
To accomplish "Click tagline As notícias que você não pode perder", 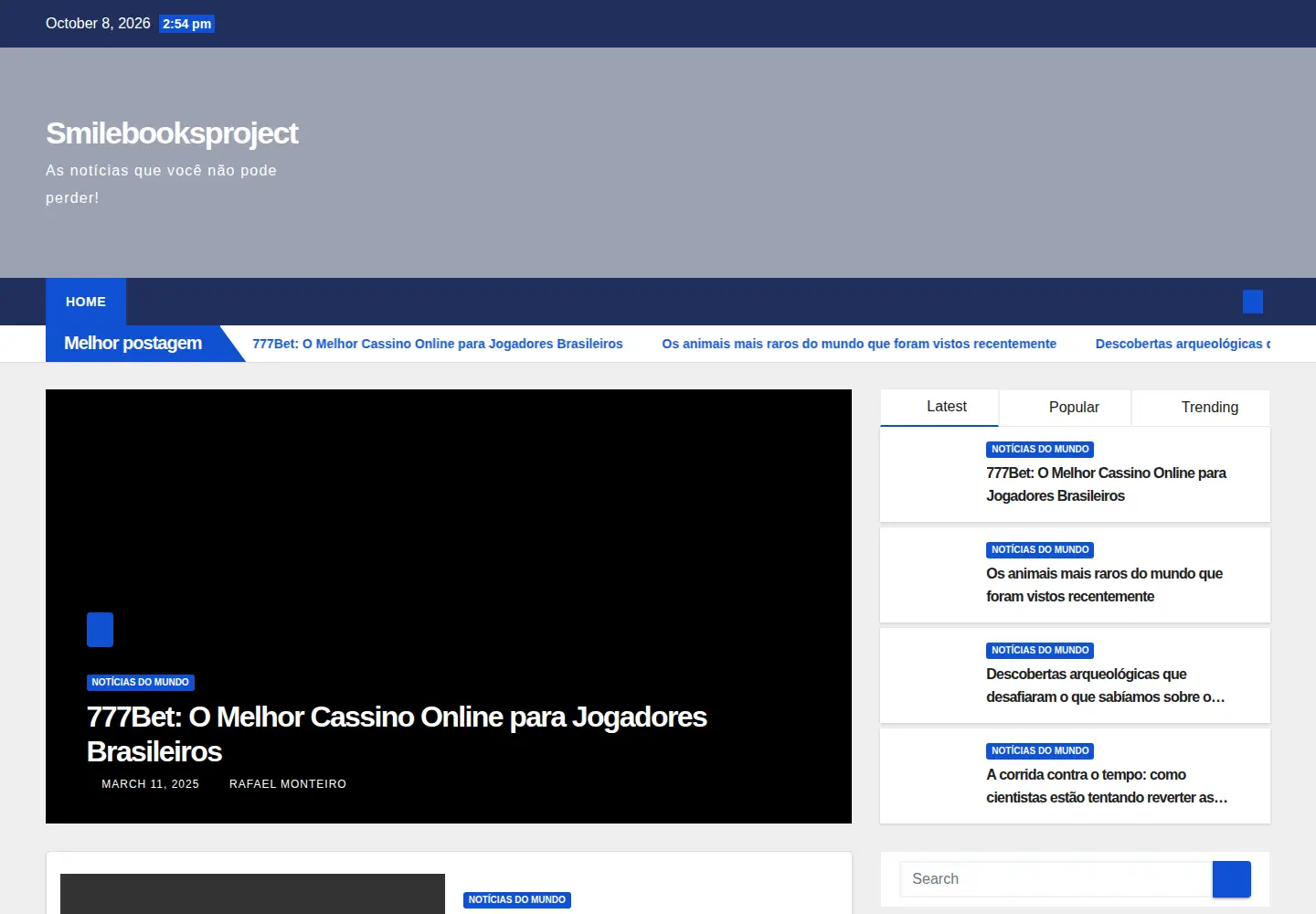I will point(161,184).
